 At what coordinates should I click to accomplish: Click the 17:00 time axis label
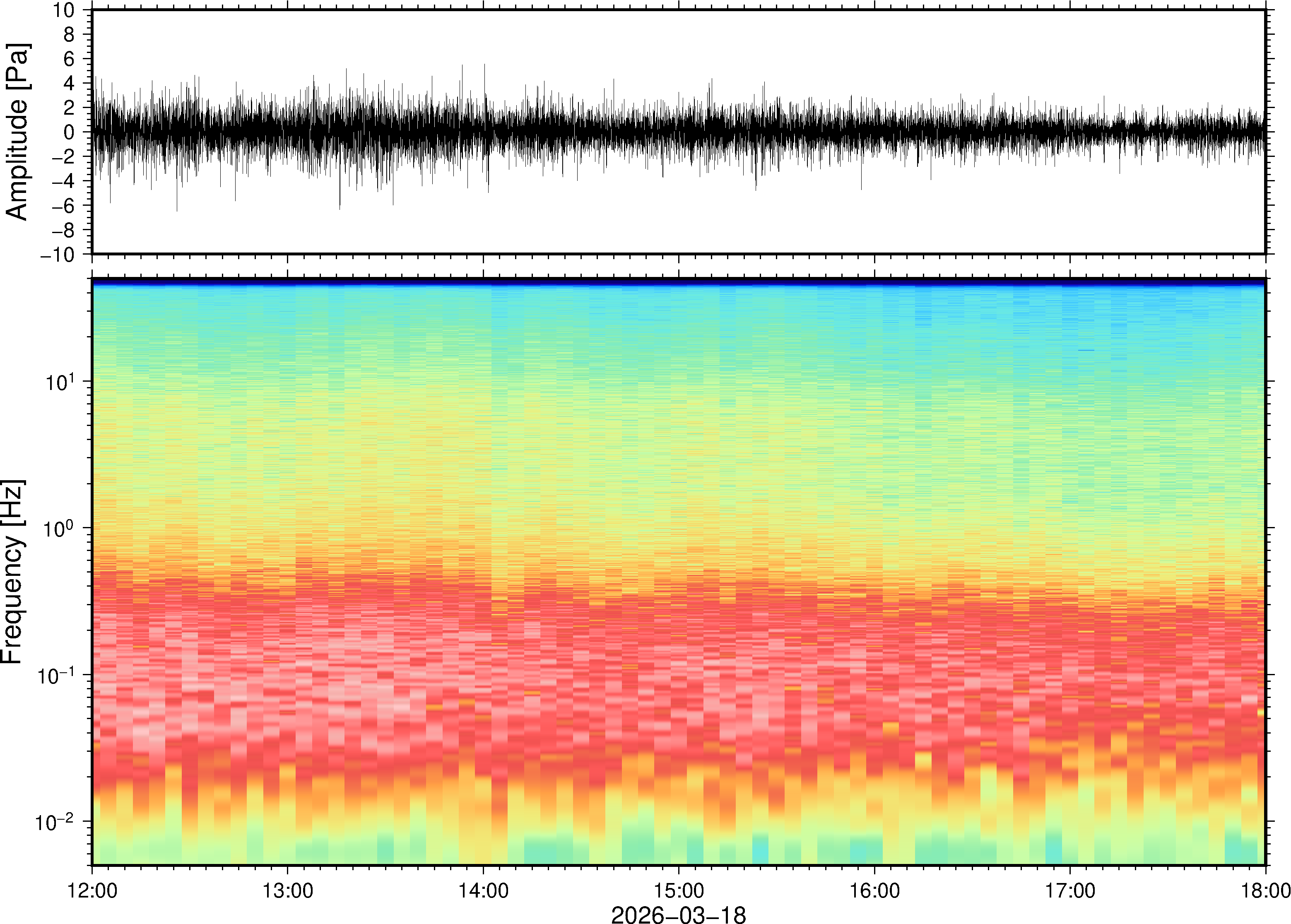1069,890
